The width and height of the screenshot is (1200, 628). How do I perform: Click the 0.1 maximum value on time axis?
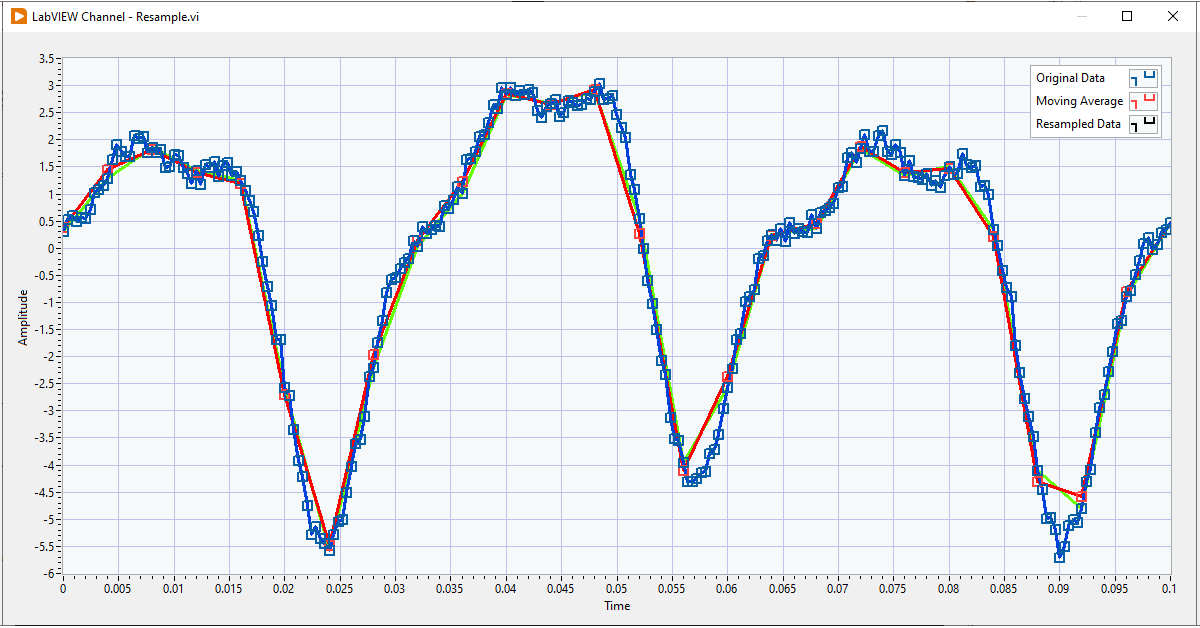1169,590
